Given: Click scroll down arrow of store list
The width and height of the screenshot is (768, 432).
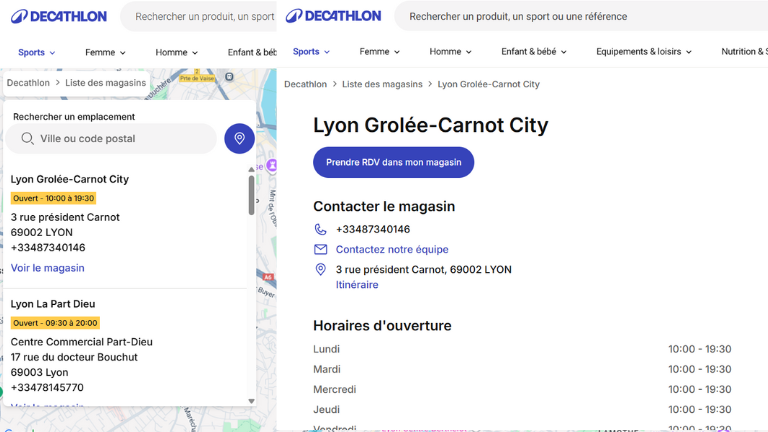Looking at the screenshot, I should pyautogui.click(x=251, y=401).
